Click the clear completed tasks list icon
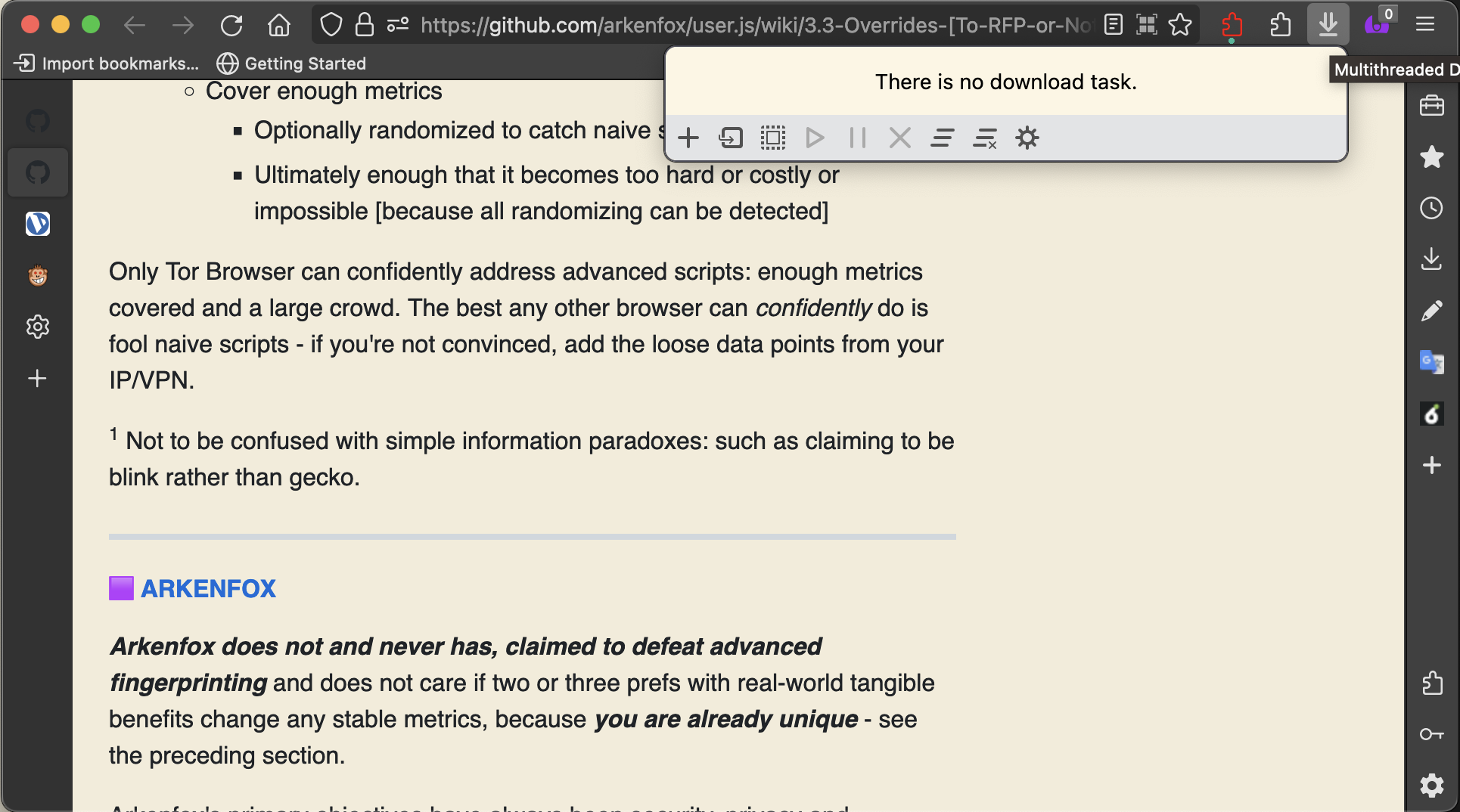 [984, 138]
